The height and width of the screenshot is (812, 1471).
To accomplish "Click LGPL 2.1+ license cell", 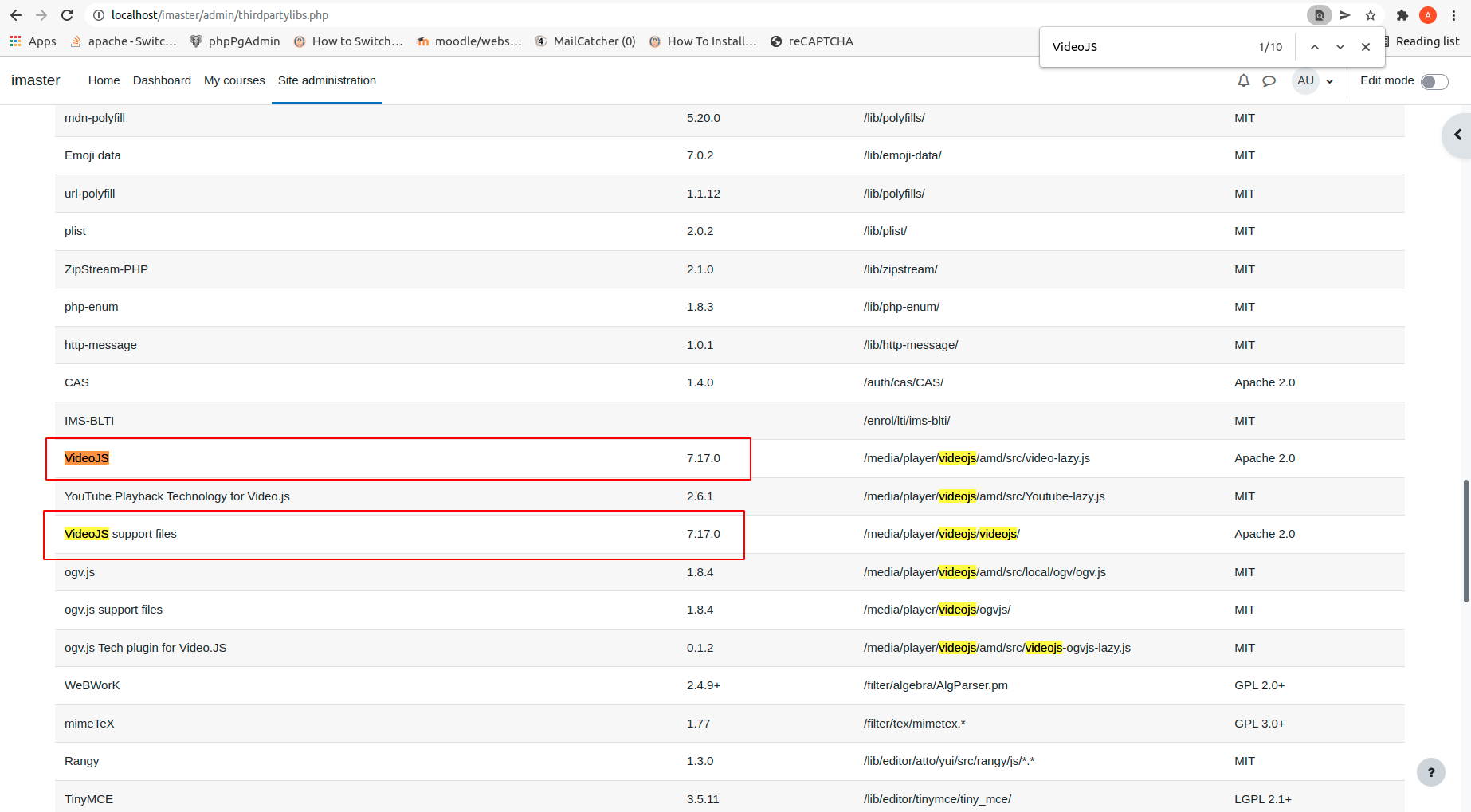I will 1263,799.
